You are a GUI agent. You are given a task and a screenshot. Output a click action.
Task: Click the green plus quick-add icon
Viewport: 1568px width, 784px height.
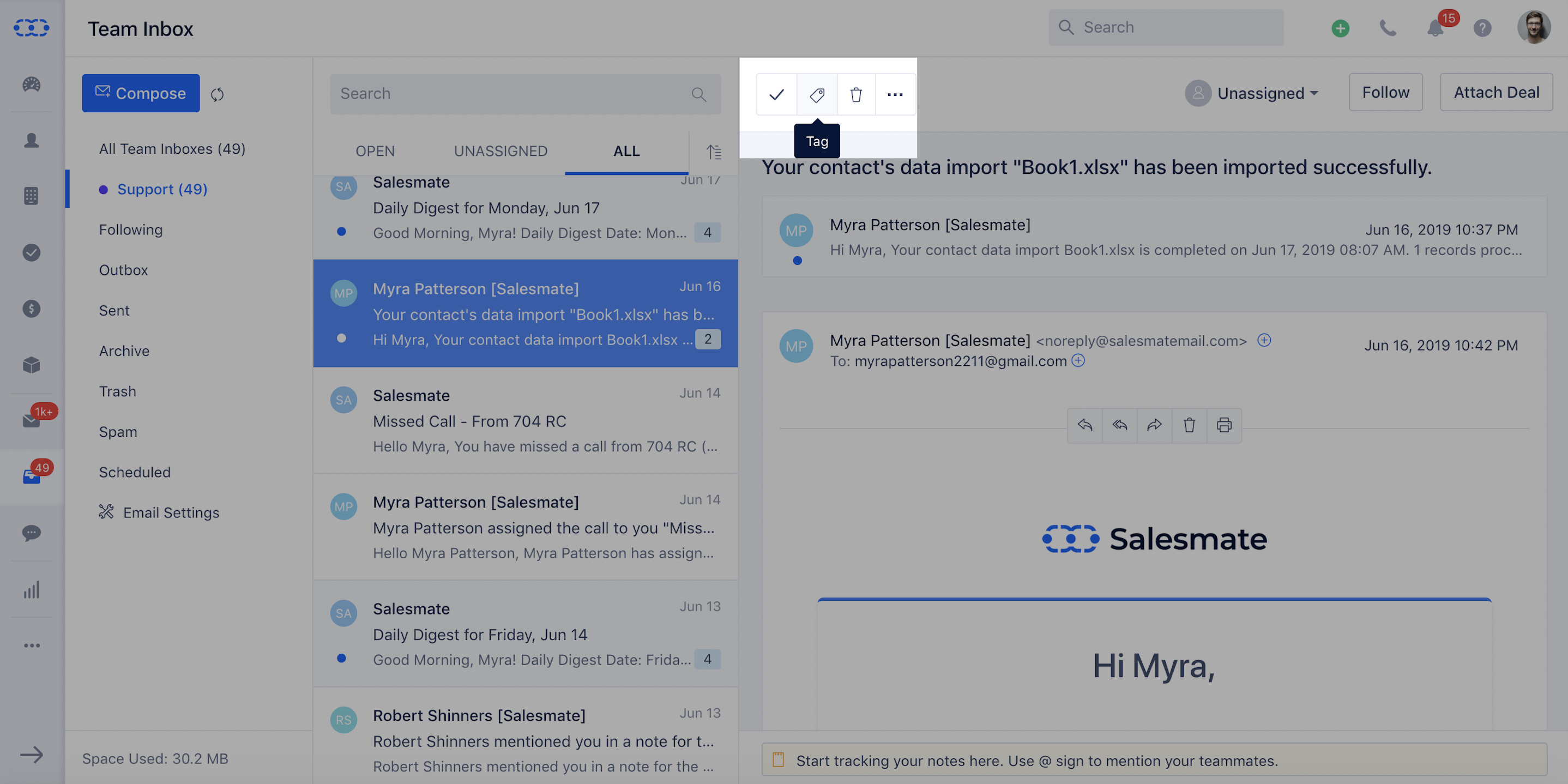click(x=1340, y=28)
